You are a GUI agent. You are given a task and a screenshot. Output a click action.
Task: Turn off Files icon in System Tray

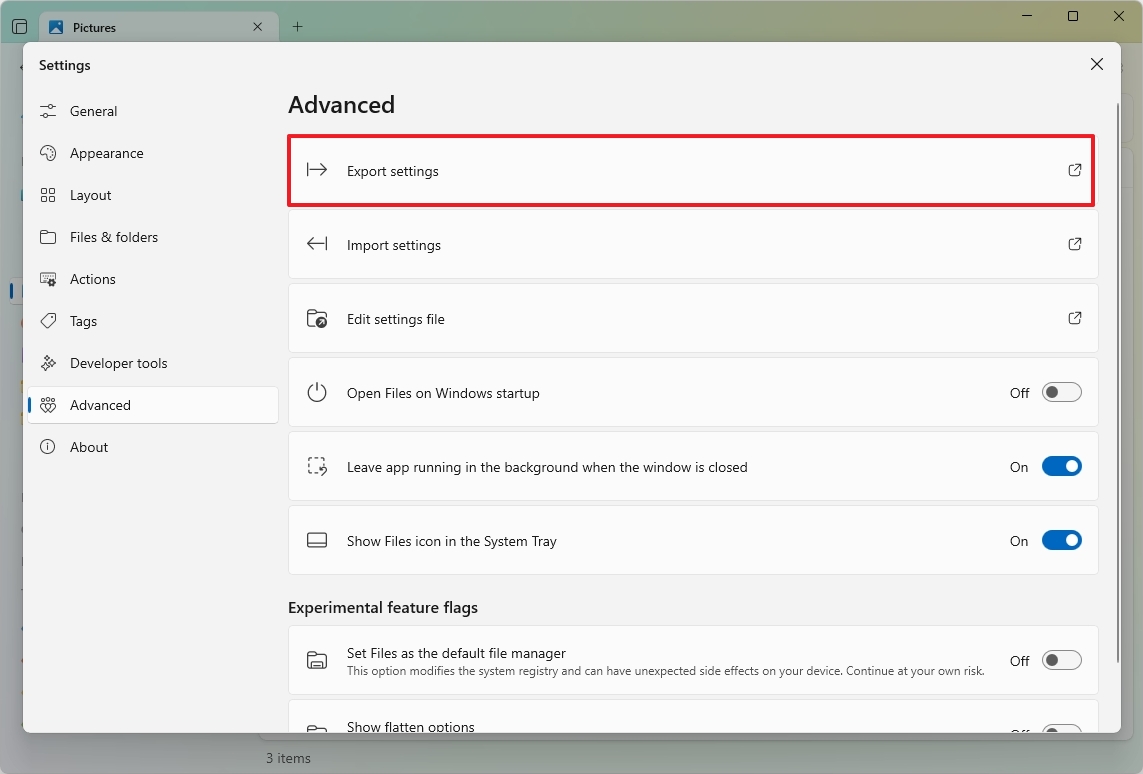pos(1061,540)
